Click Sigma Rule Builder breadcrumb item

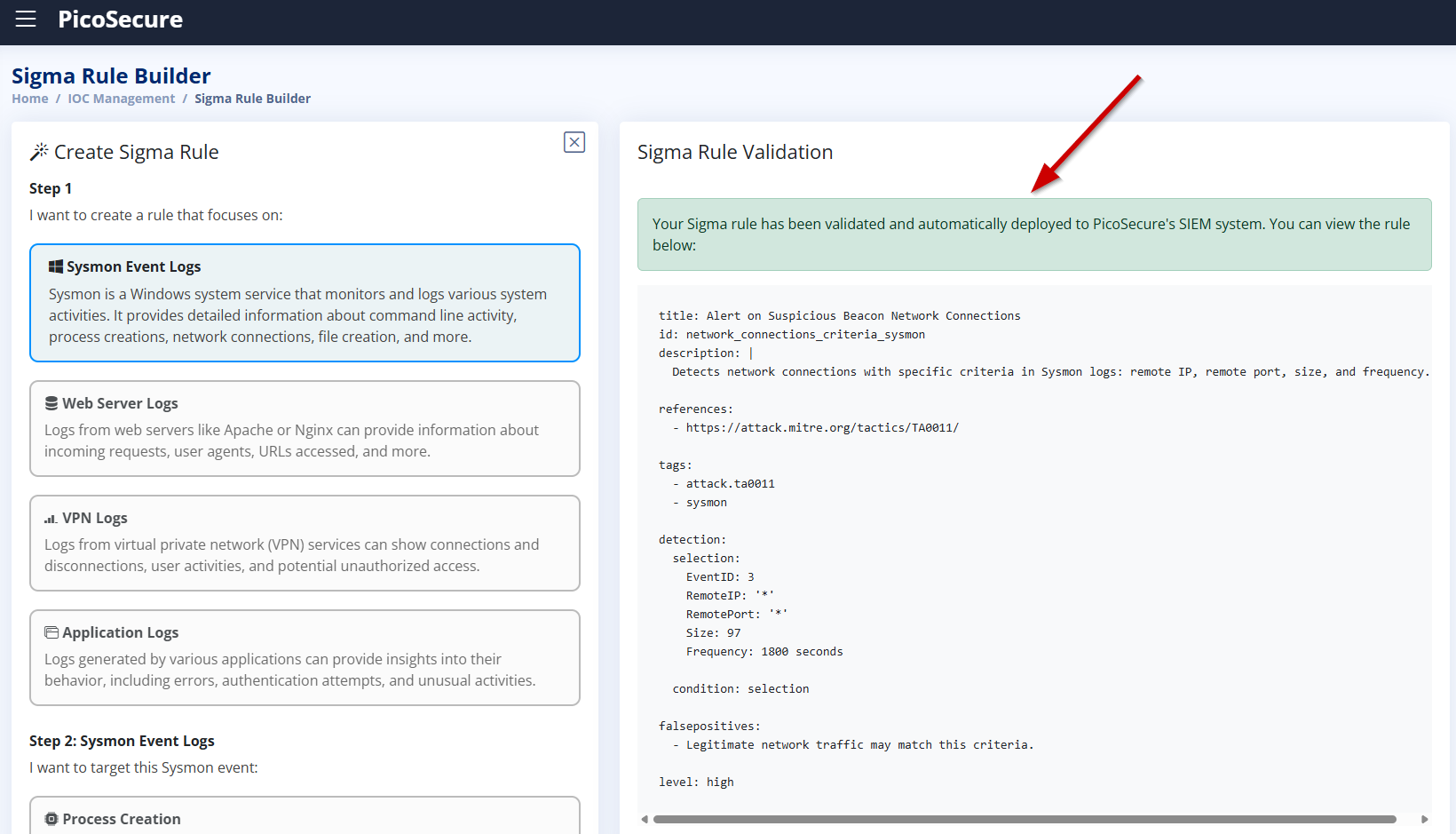click(253, 99)
